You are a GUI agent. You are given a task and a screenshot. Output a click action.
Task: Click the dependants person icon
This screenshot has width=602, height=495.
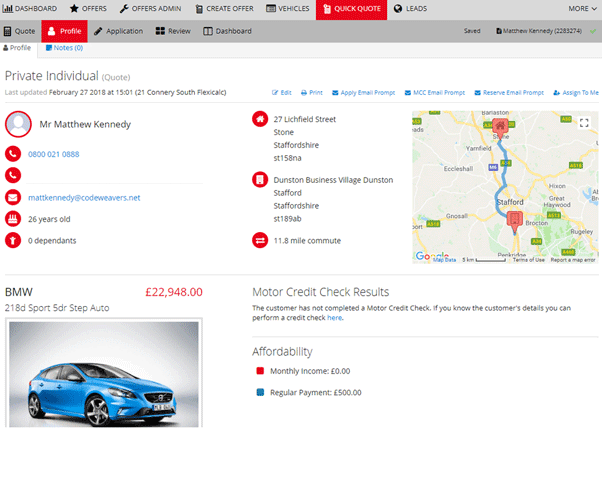pos(13,240)
